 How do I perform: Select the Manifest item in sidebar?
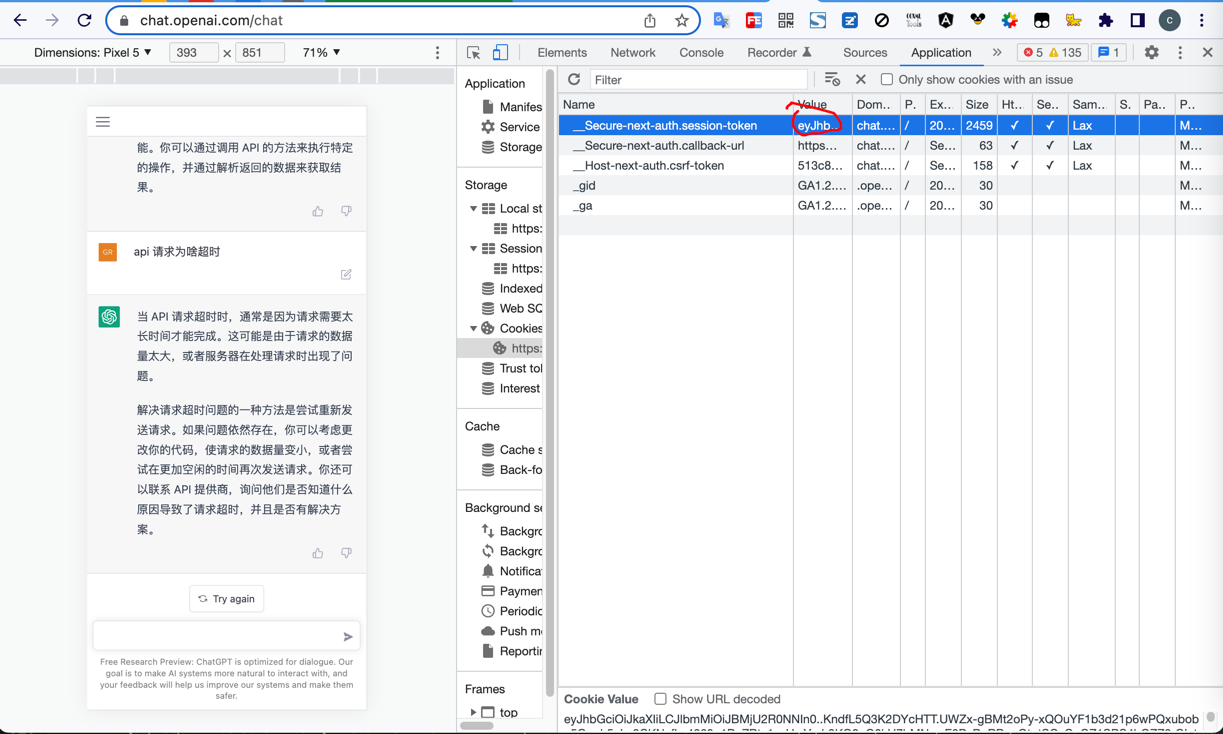click(511, 107)
